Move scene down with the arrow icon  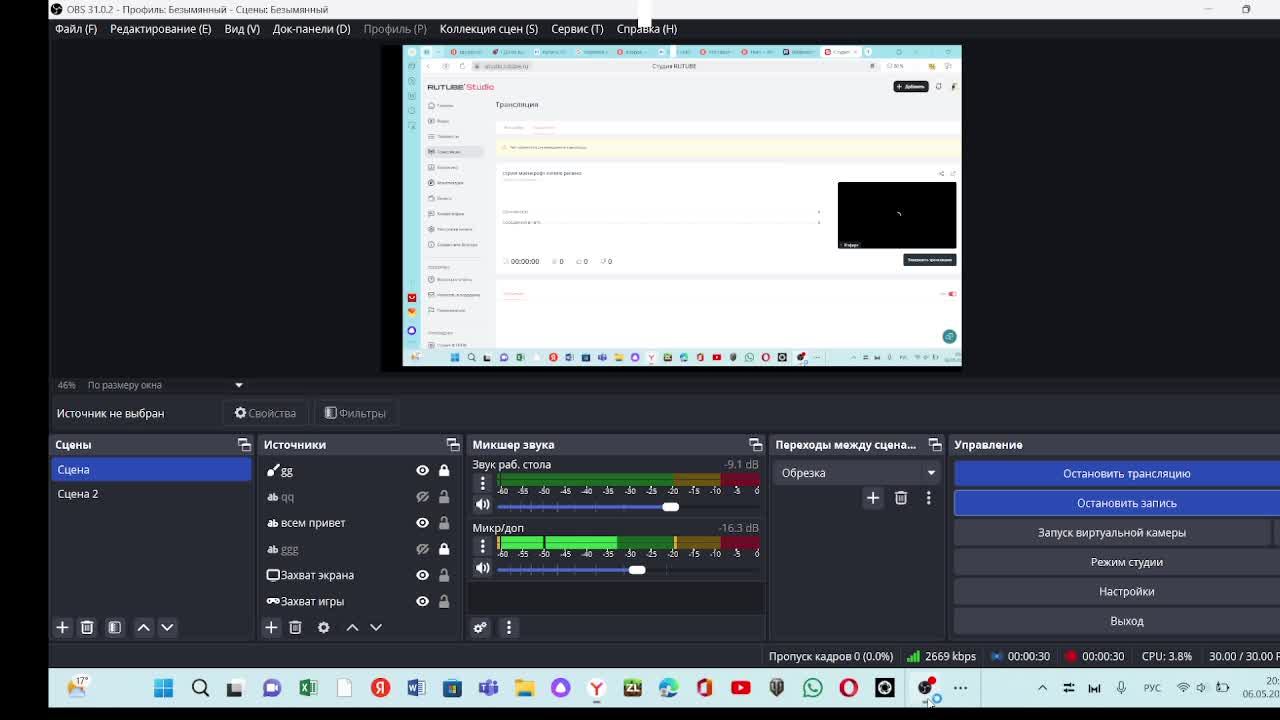[167, 627]
